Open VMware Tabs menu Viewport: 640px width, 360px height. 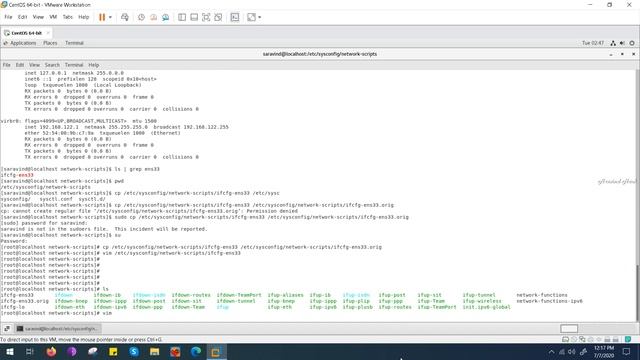[x=67, y=17]
